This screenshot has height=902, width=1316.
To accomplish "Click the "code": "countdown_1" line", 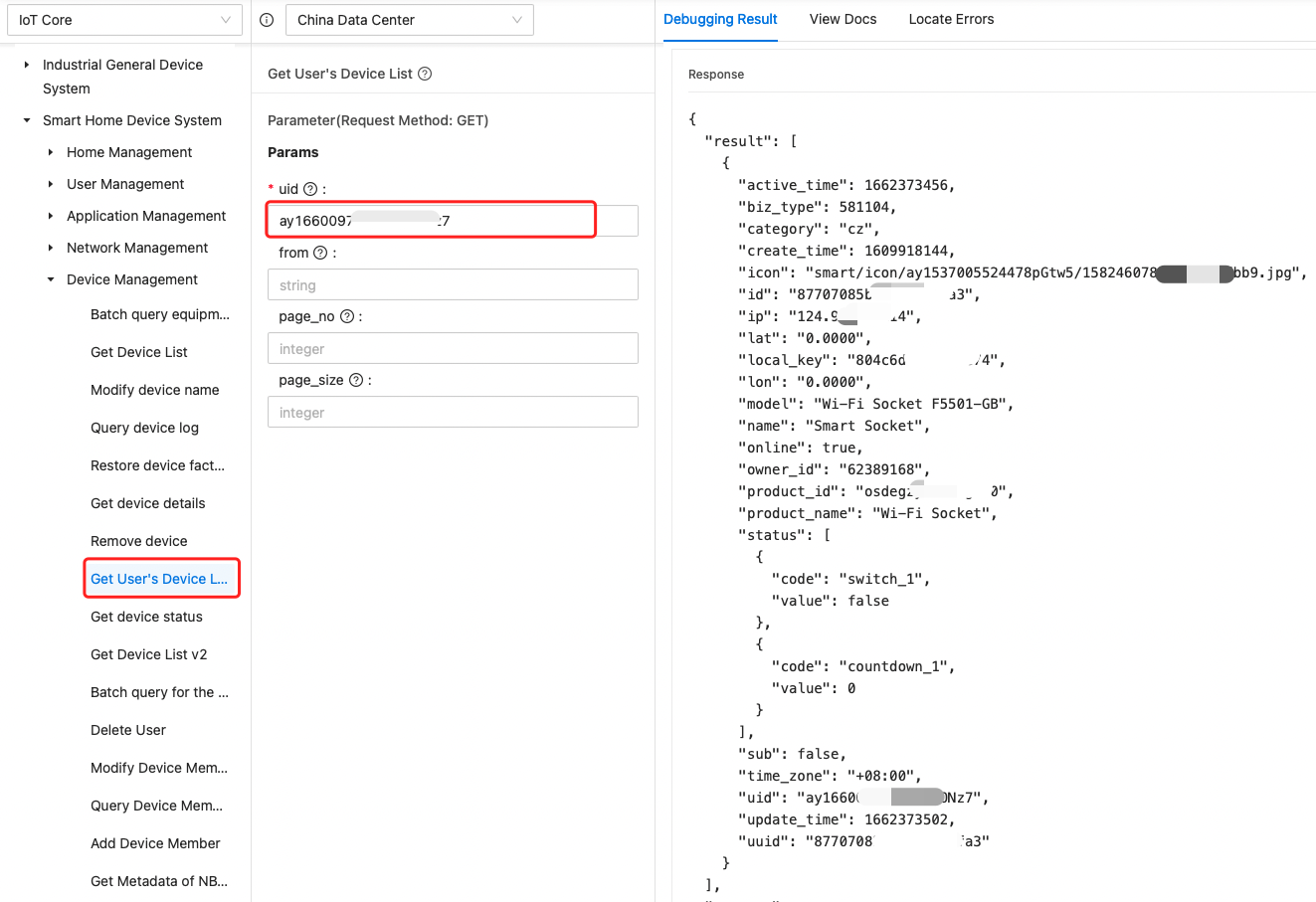I will pyautogui.click(x=863, y=666).
